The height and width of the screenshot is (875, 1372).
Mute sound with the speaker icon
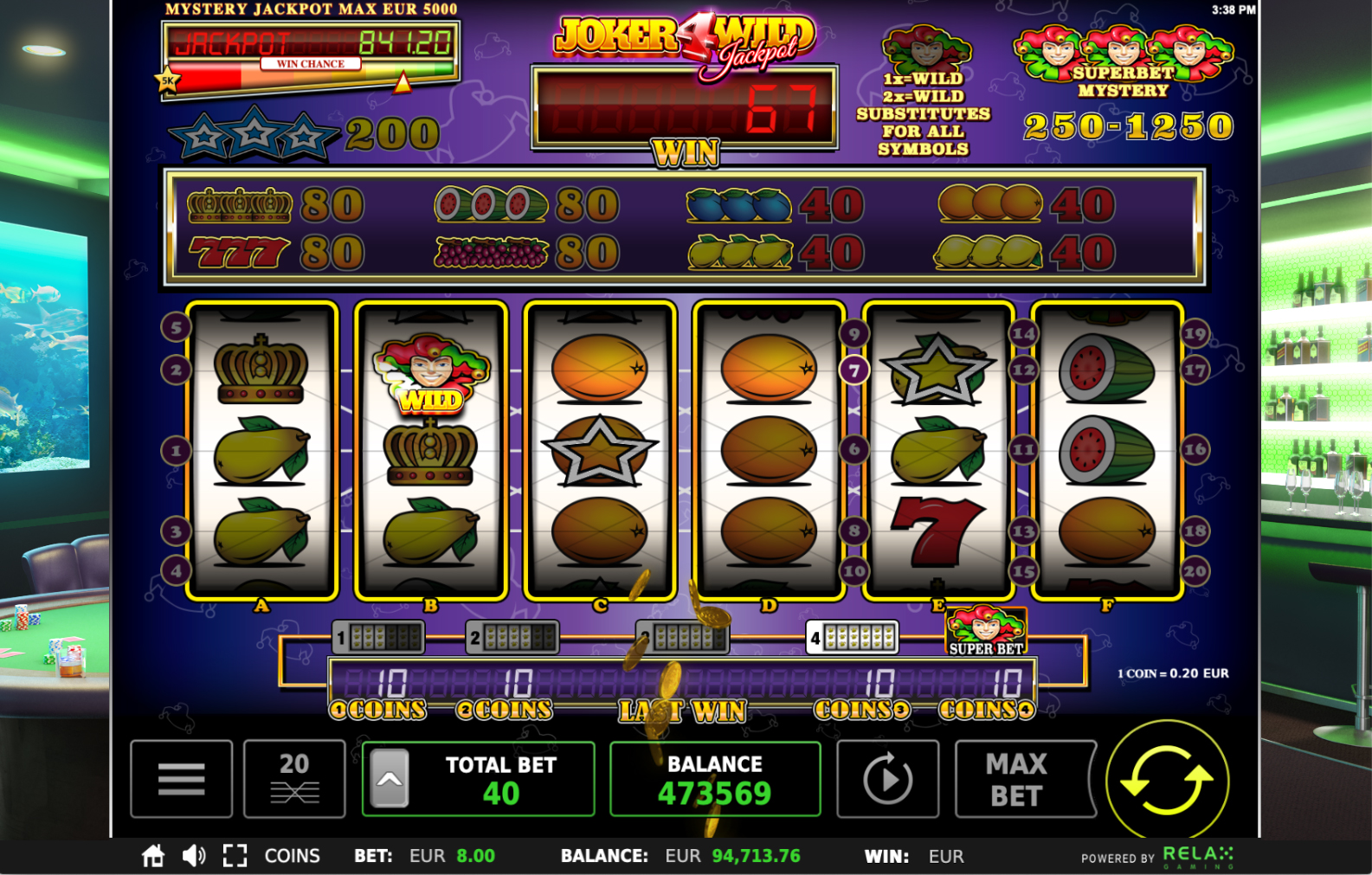coord(194,856)
